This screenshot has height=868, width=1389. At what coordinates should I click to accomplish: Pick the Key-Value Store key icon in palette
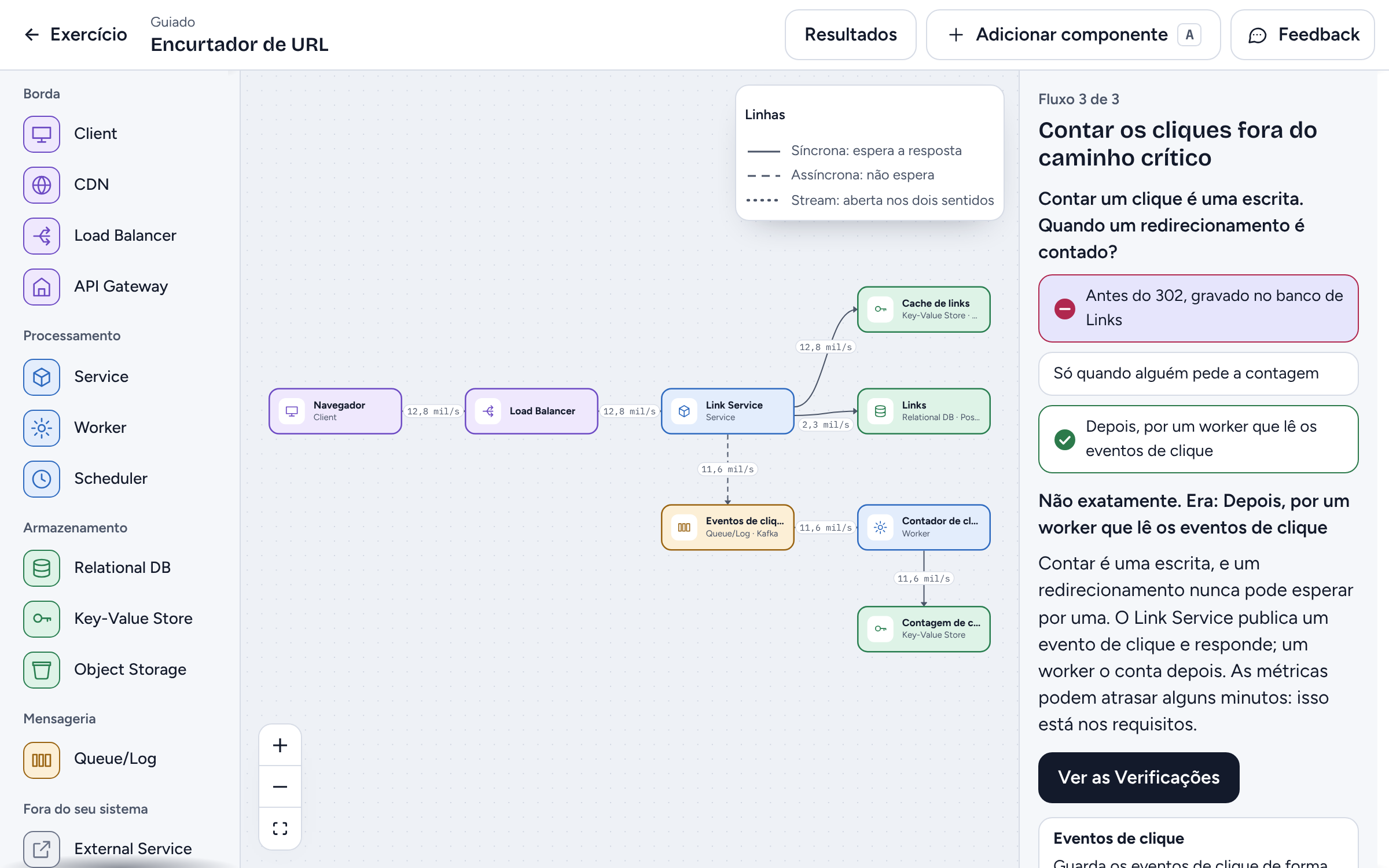[42, 619]
